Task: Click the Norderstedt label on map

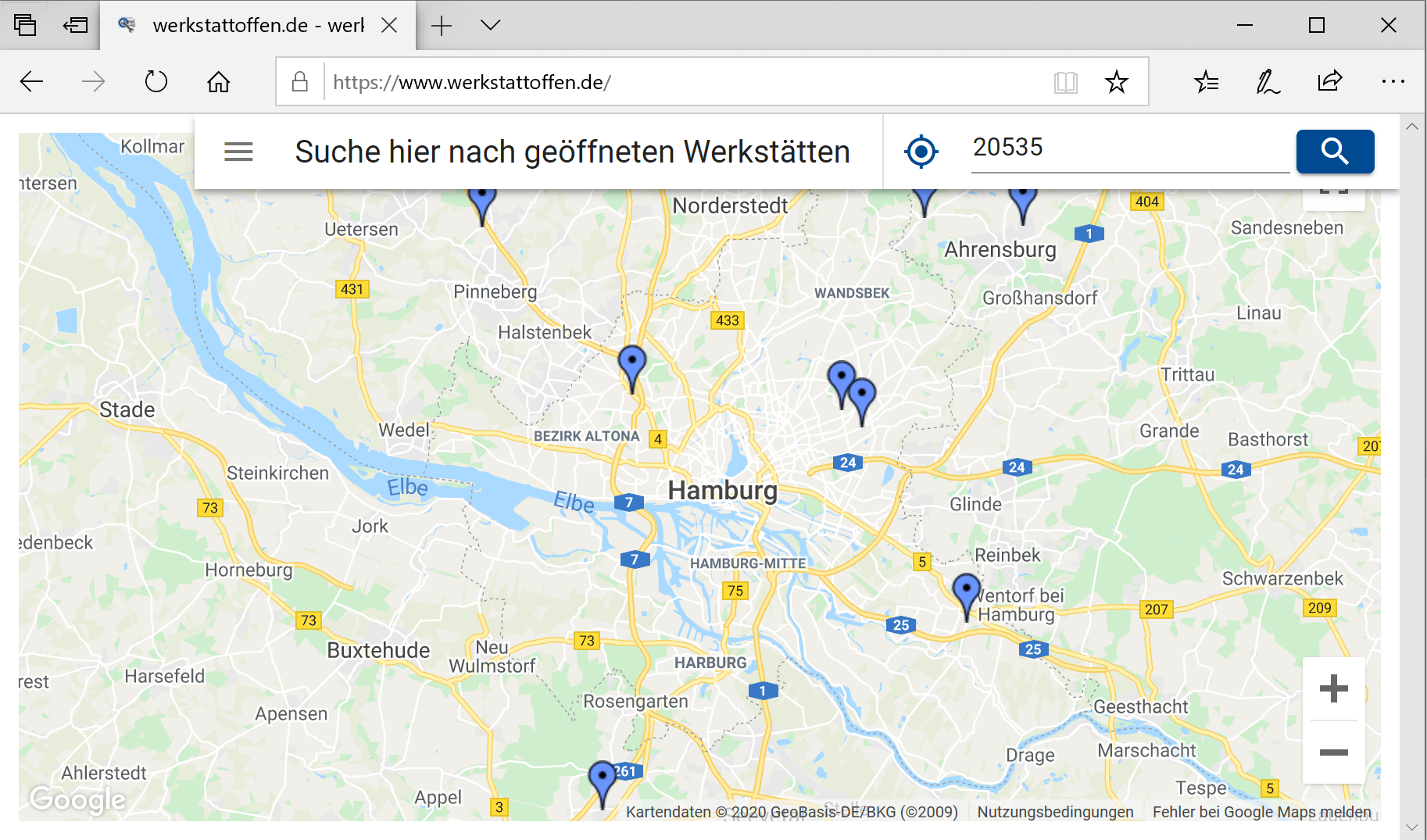Action: click(730, 206)
